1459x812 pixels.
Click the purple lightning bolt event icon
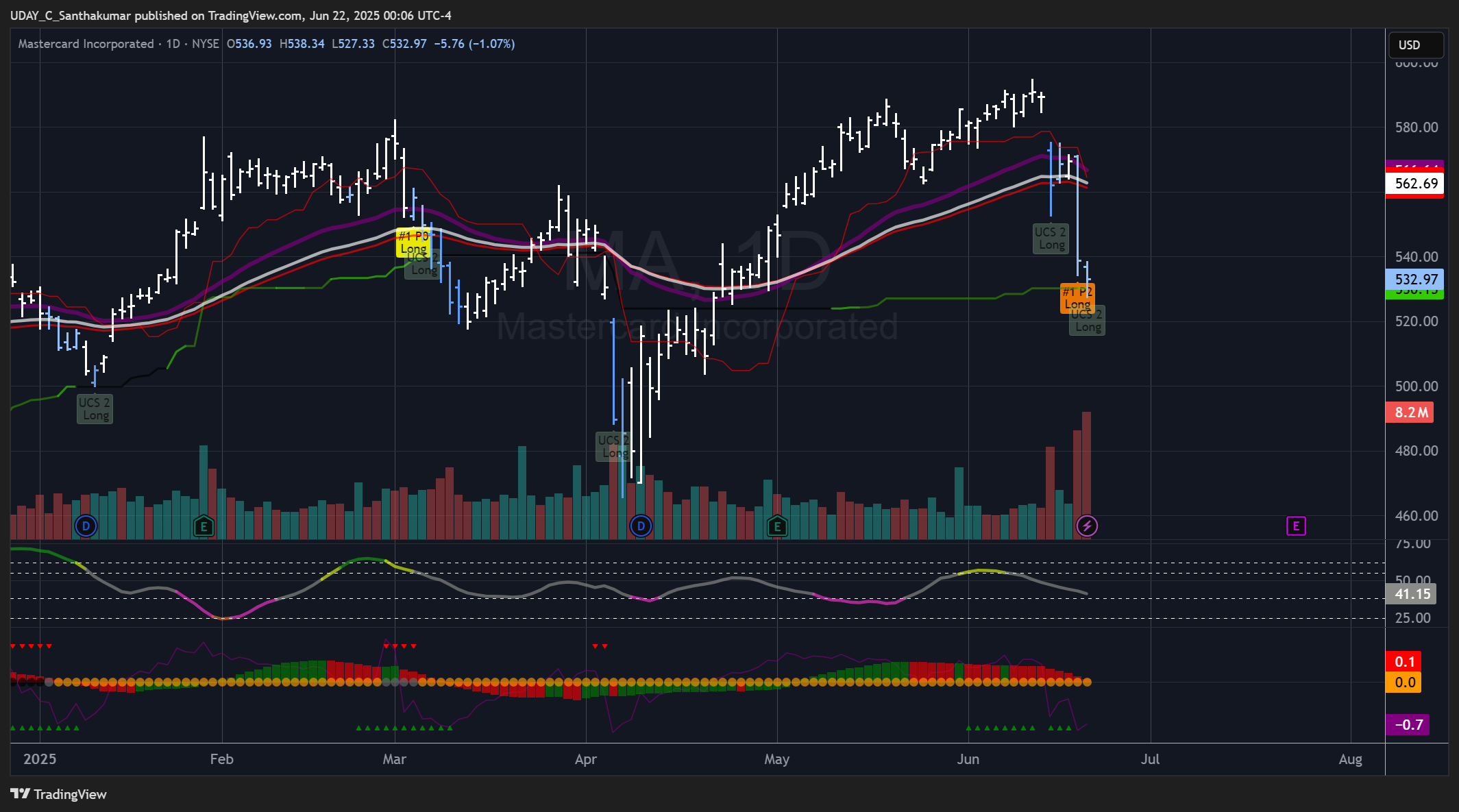coord(1087,526)
